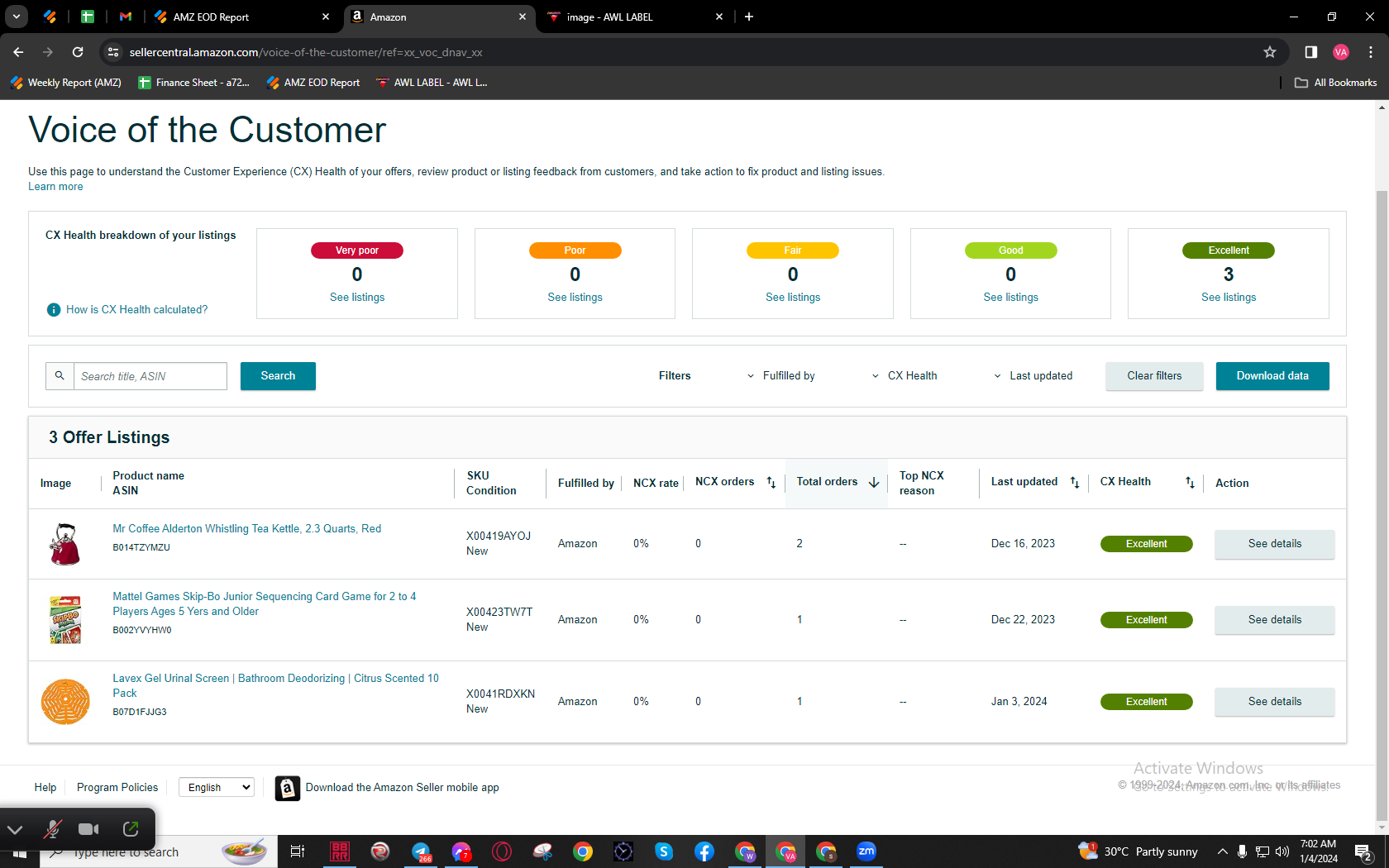Screen dimensions: 1389x868
Task: Click the teal Search button
Action: 278,376
